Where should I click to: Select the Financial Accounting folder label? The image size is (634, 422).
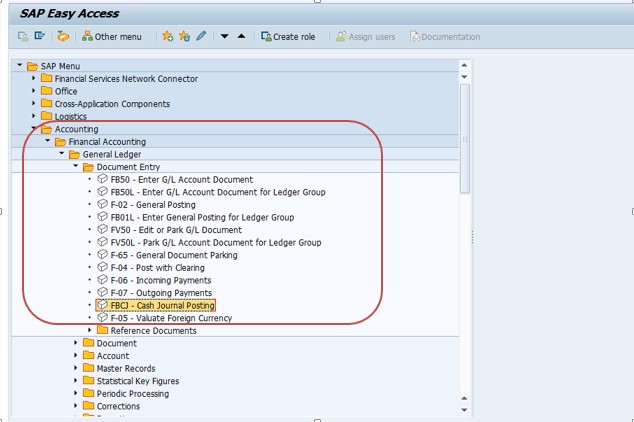(x=107, y=141)
